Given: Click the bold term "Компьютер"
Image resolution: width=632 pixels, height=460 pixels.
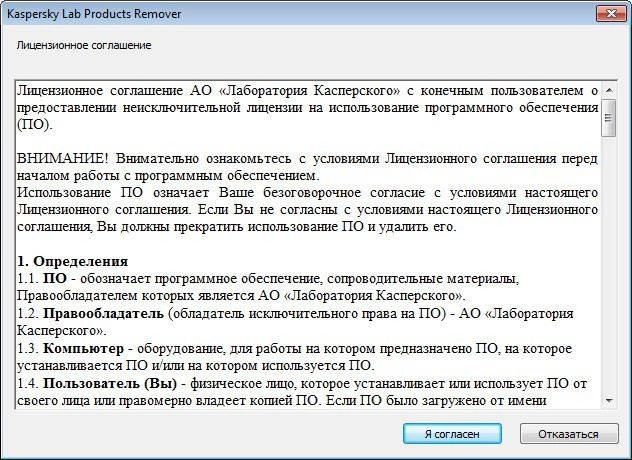Looking at the screenshot, I should point(83,348).
